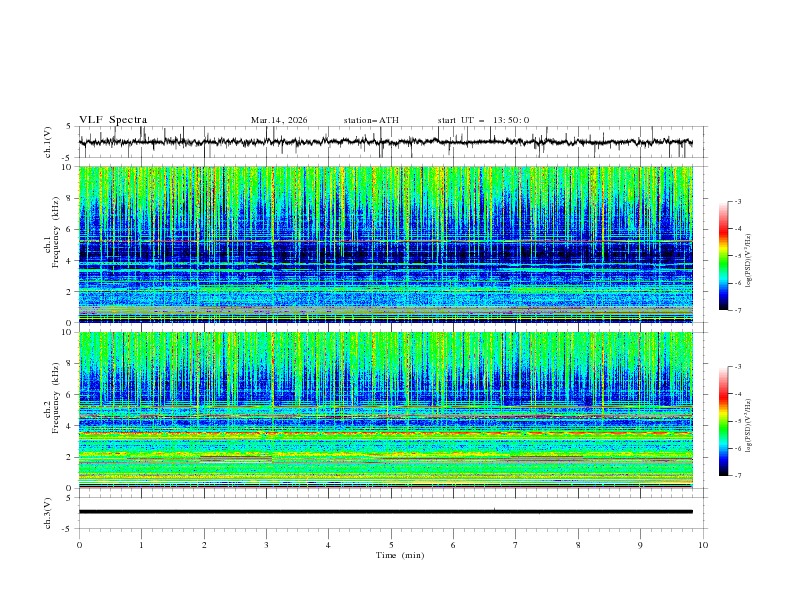
Task: Select the date text "Mar.14, 2026"
Action: pyautogui.click(x=279, y=120)
